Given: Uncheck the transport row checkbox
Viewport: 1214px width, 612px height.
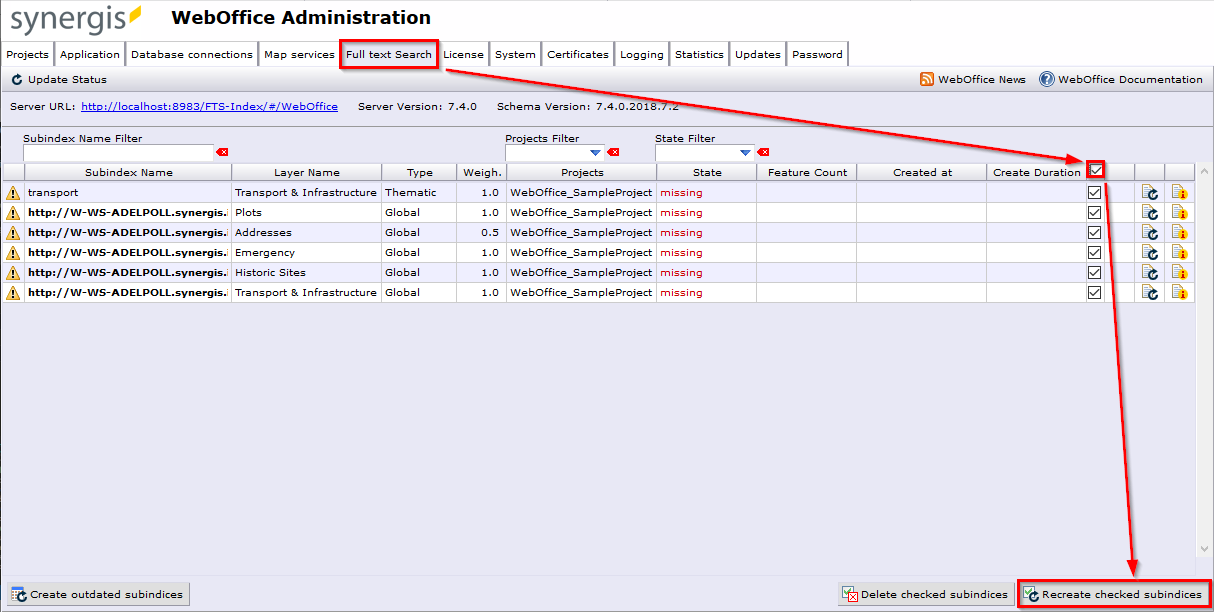Looking at the screenshot, I should pyautogui.click(x=1095, y=192).
